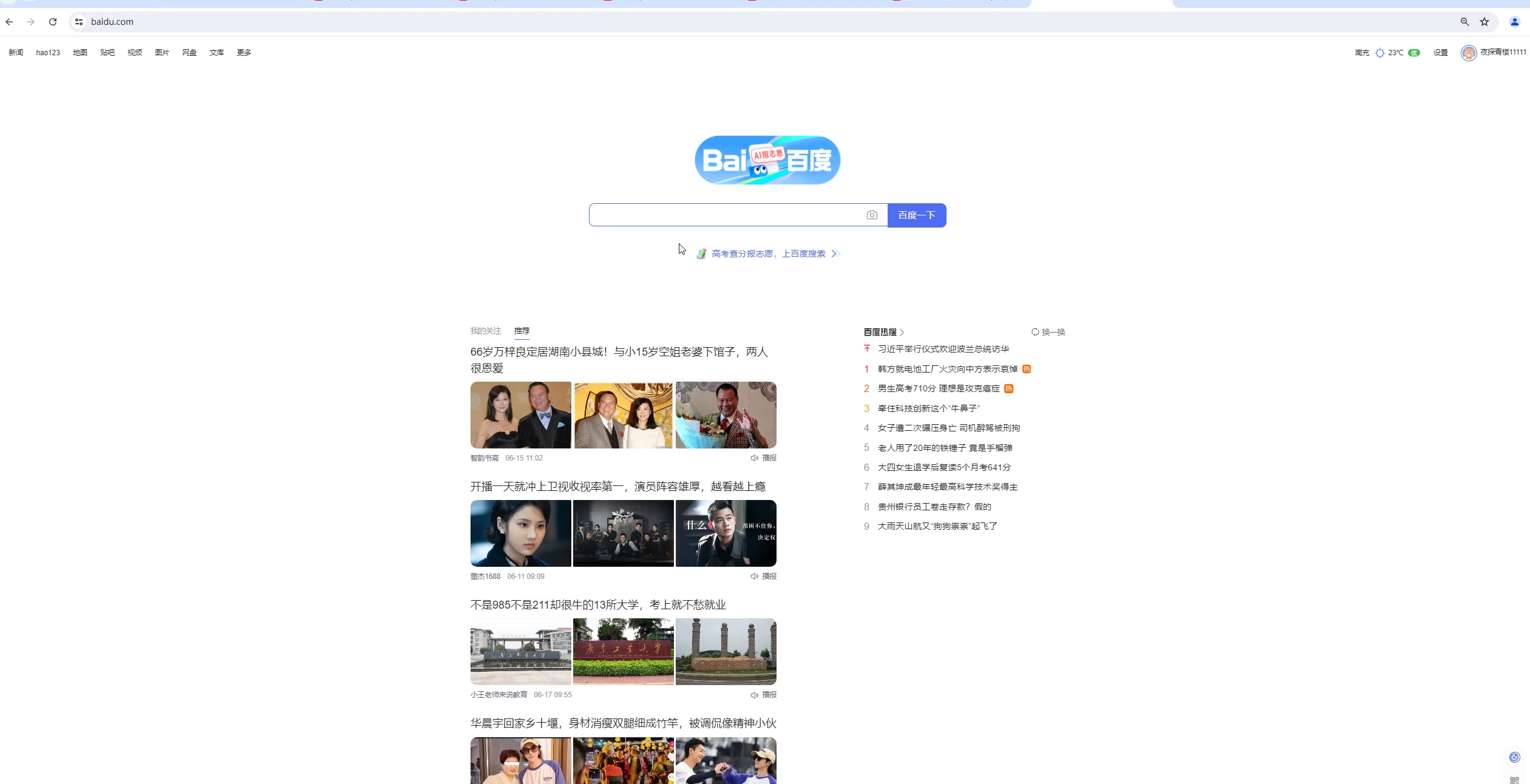This screenshot has height=784, width=1530.
Task: Click the refresh icon next to 换一换
Action: coord(1035,332)
